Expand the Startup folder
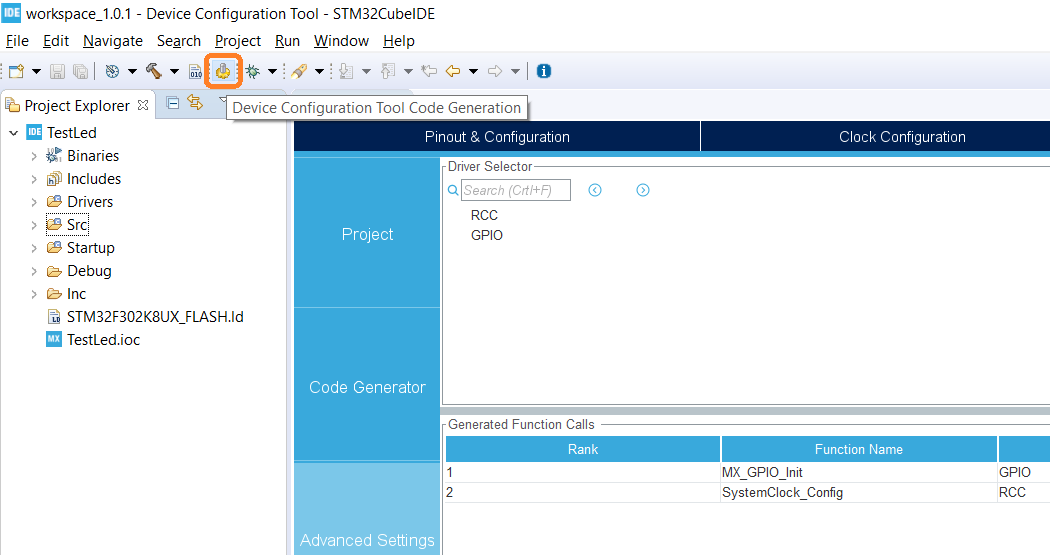 click(x=33, y=248)
